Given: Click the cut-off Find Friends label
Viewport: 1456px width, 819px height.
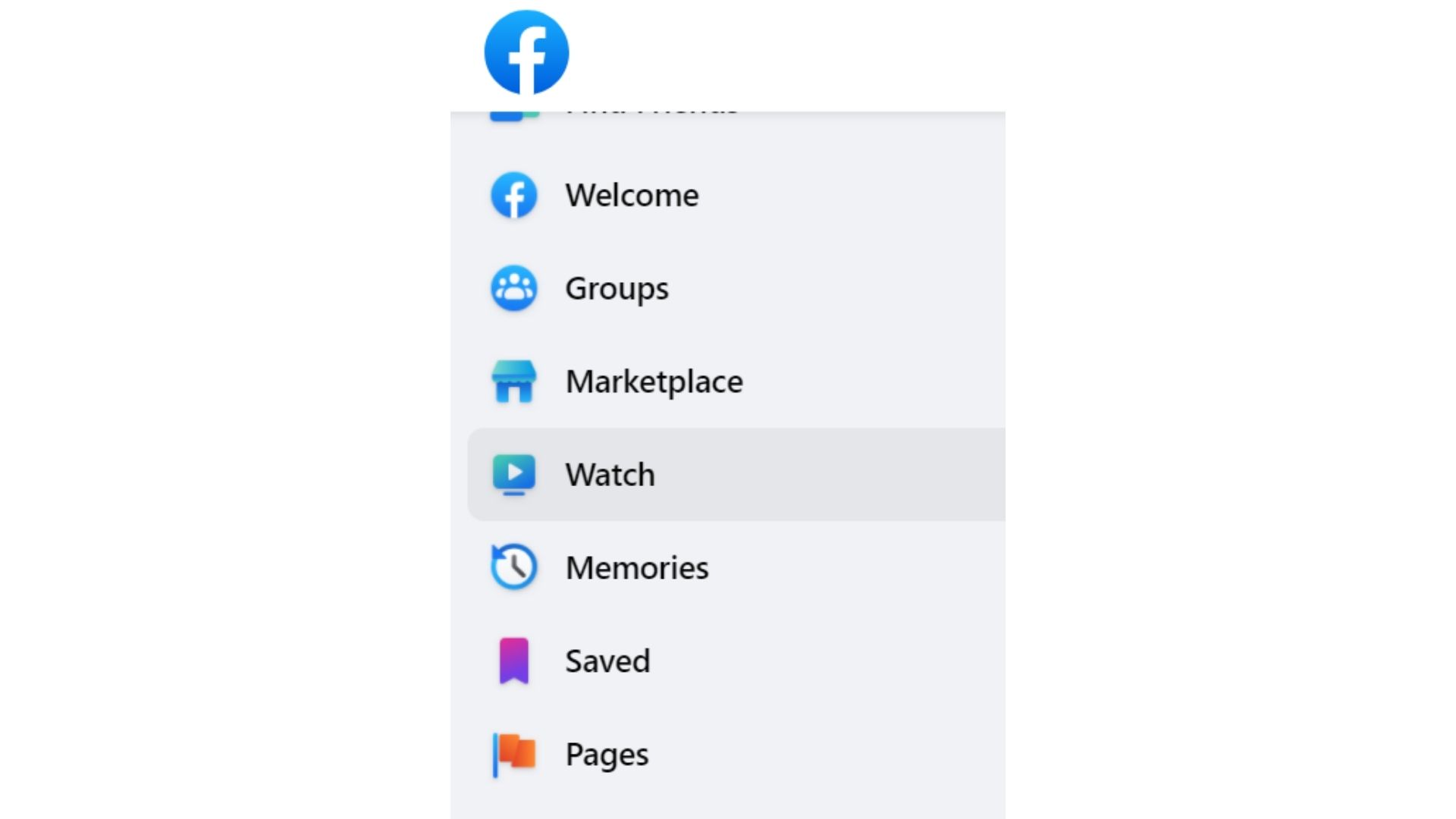Looking at the screenshot, I should pos(652,114).
